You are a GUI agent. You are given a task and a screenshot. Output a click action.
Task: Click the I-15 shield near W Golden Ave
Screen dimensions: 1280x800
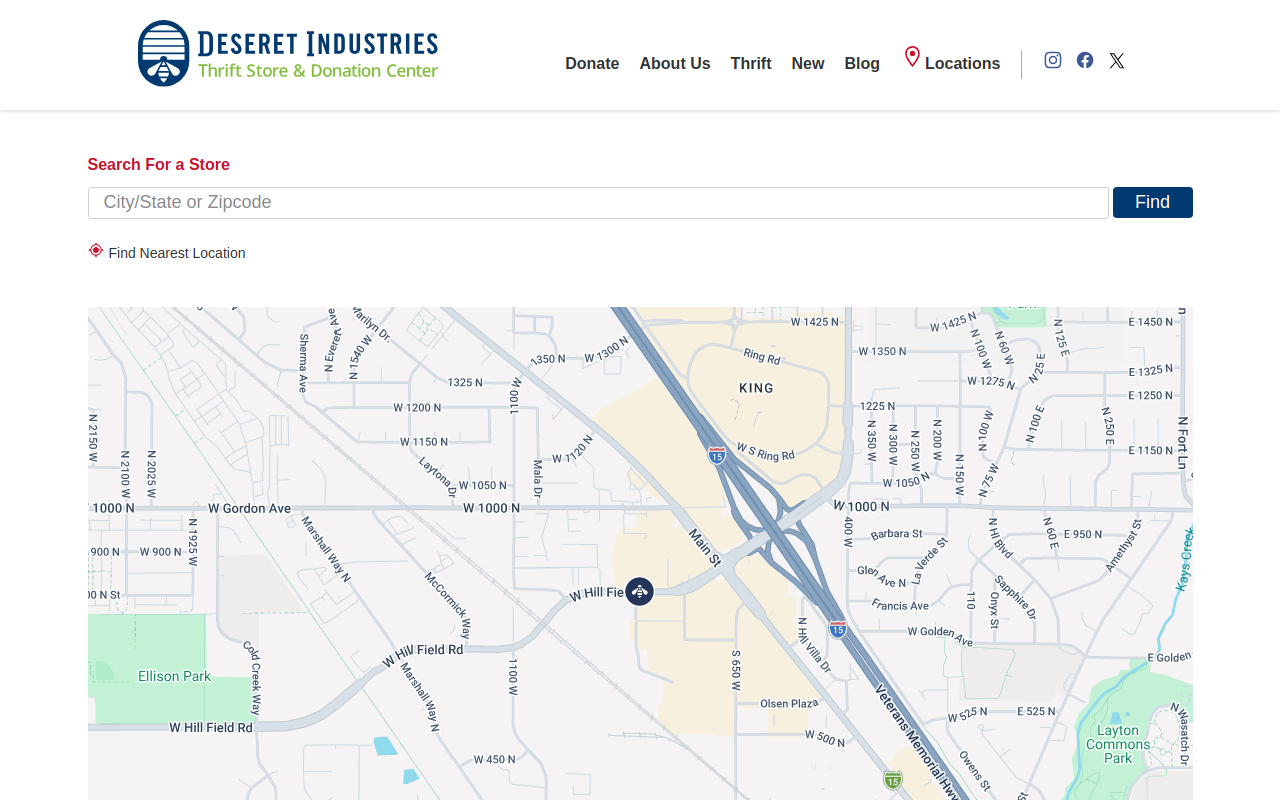838,629
